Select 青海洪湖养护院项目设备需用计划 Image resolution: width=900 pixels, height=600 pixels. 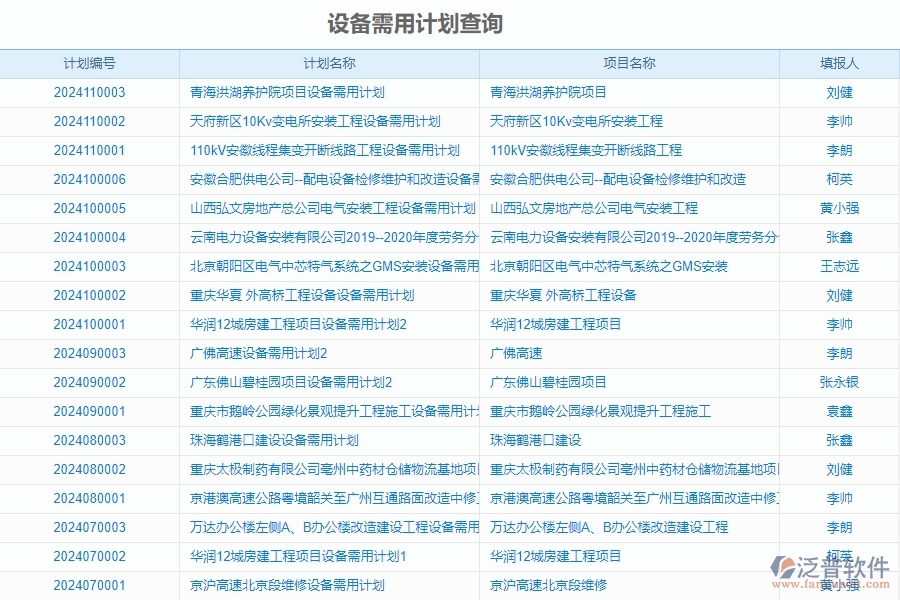point(281,91)
